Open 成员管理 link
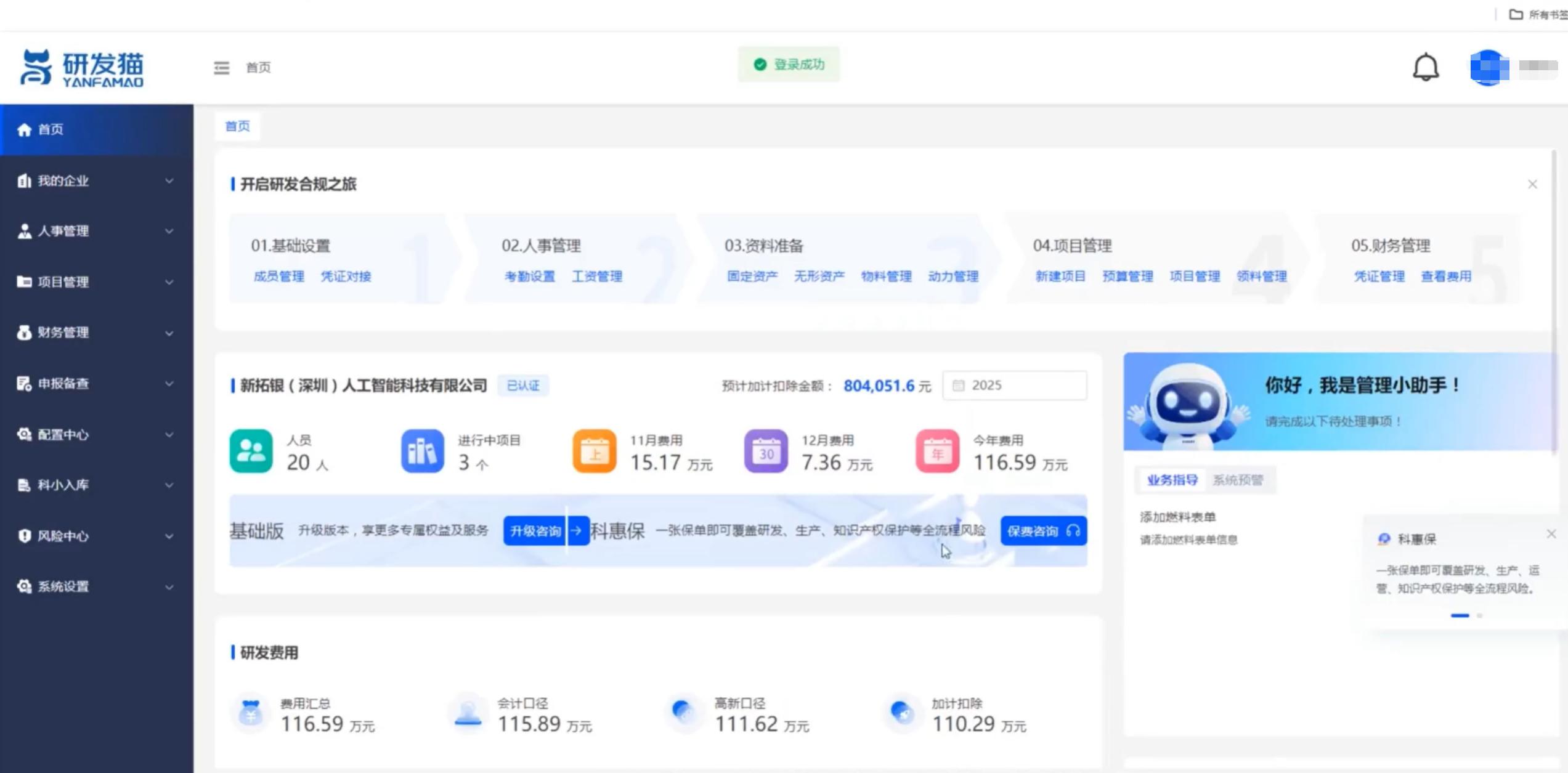This screenshot has width=1568, height=773. (x=279, y=277)
